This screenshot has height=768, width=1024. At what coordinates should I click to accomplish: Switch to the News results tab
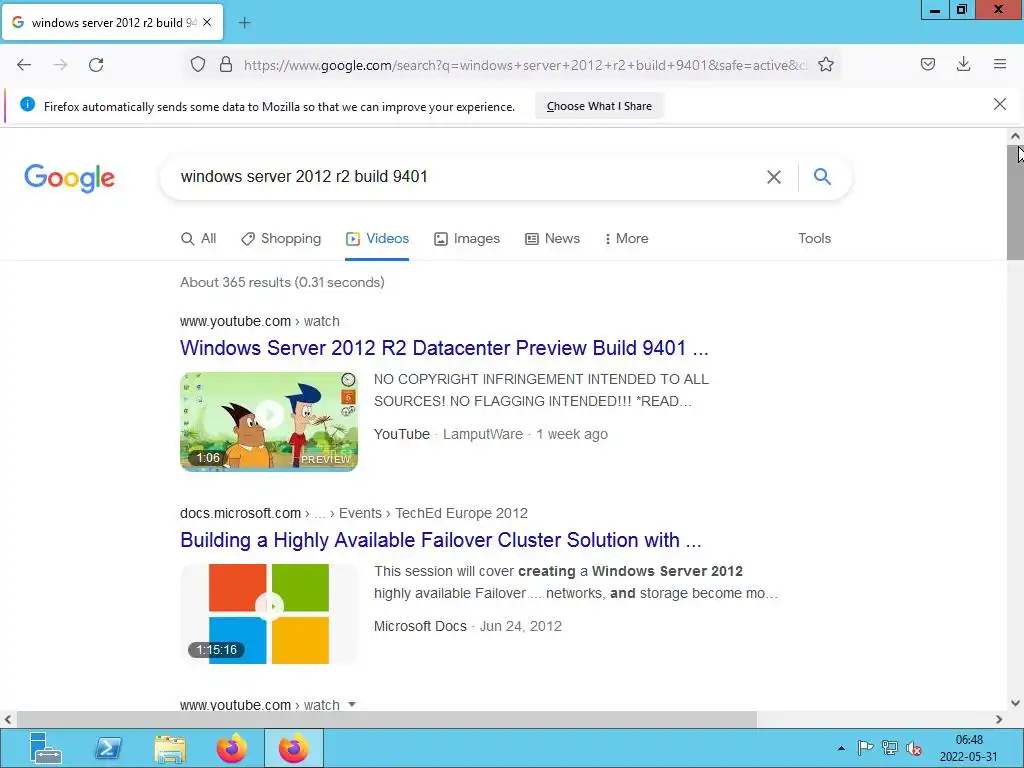(552, 238)
